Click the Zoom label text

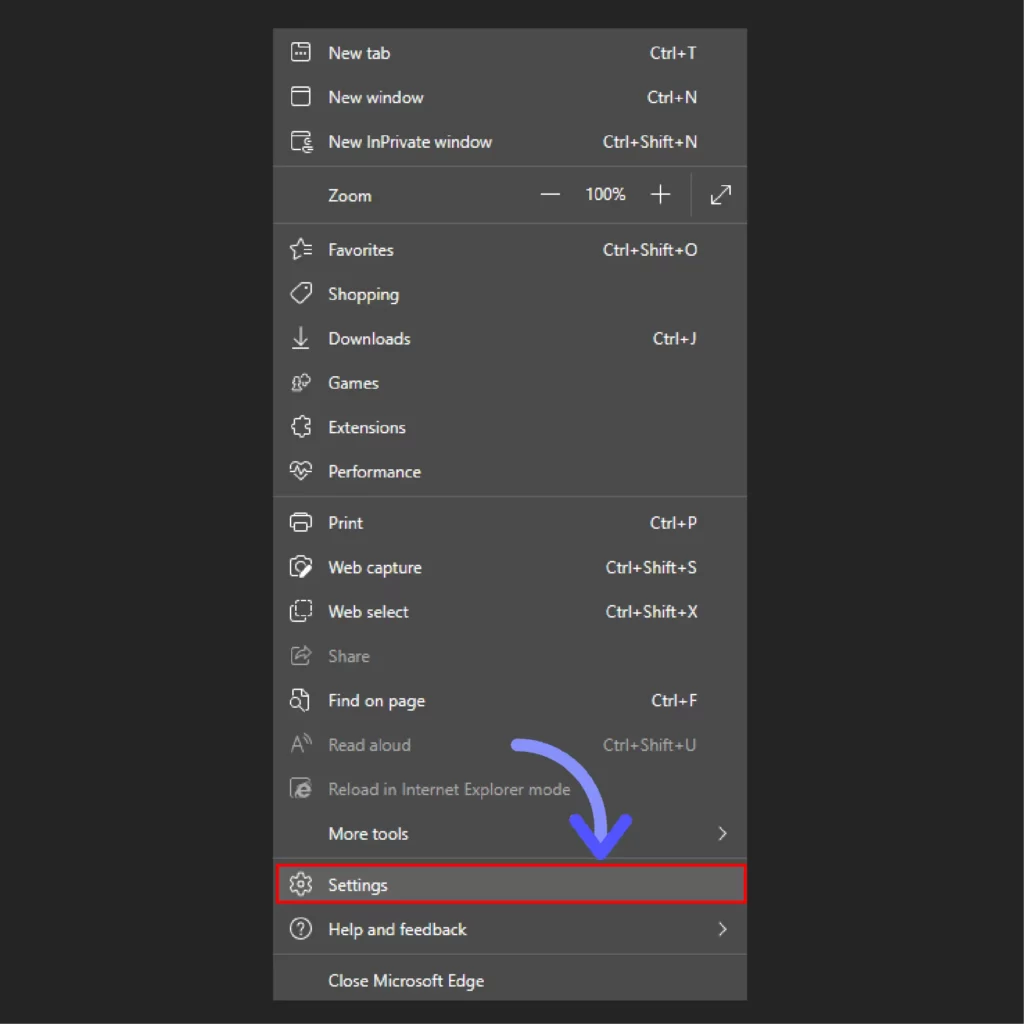click(x=349, y=196)
